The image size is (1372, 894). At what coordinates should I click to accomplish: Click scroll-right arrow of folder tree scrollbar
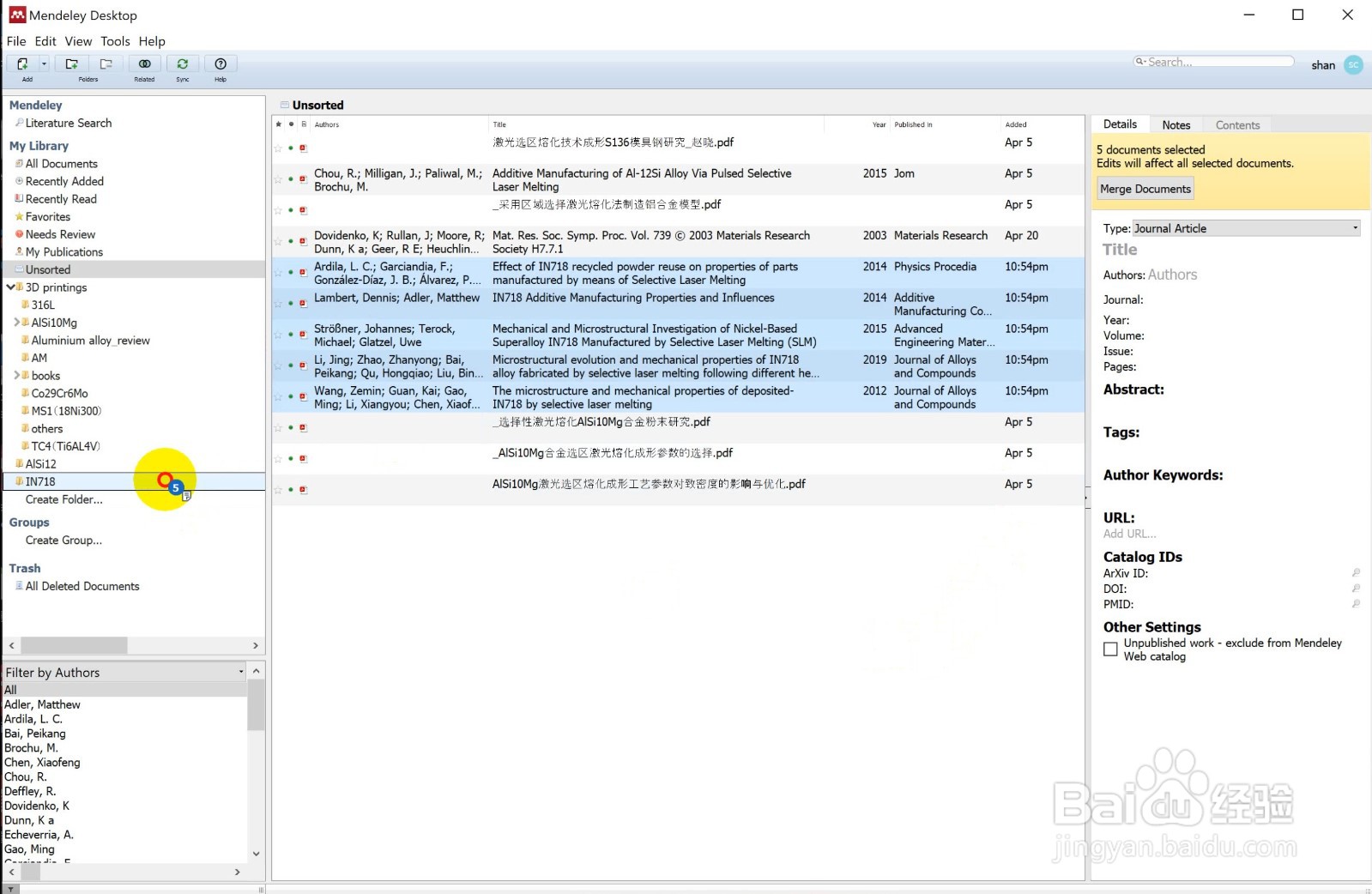255,645
